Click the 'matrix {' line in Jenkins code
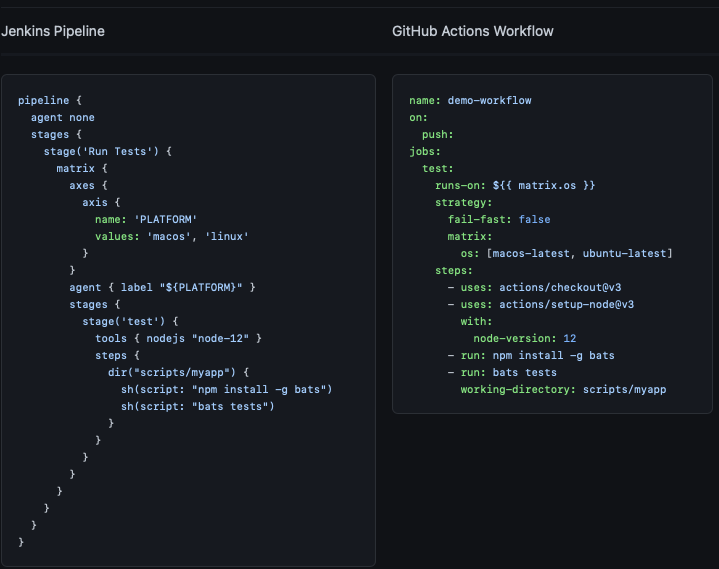Viewport: 719px width, 569px height. pyautogui.click(x=82, y=168)
